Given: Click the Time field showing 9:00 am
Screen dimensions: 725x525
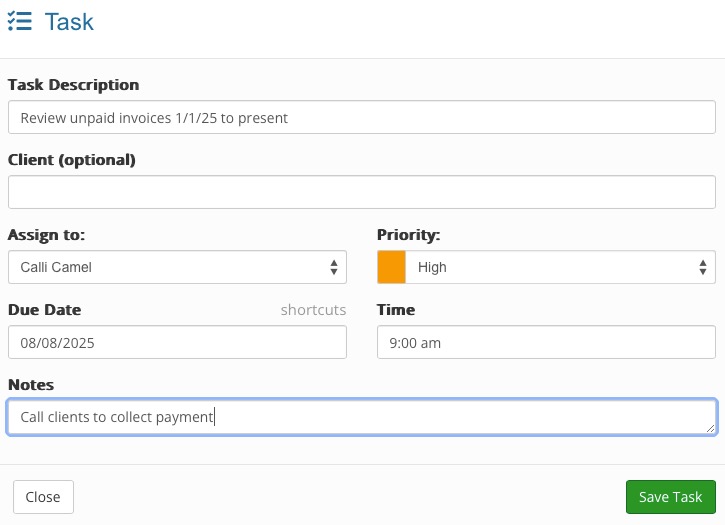Looking at the screenshot, I should (x=546, y=342).
